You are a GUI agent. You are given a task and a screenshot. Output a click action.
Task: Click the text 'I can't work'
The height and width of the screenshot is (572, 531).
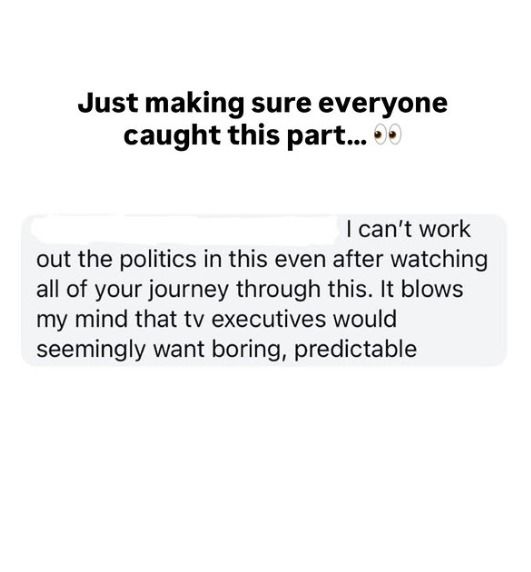(x=408, y=229)
